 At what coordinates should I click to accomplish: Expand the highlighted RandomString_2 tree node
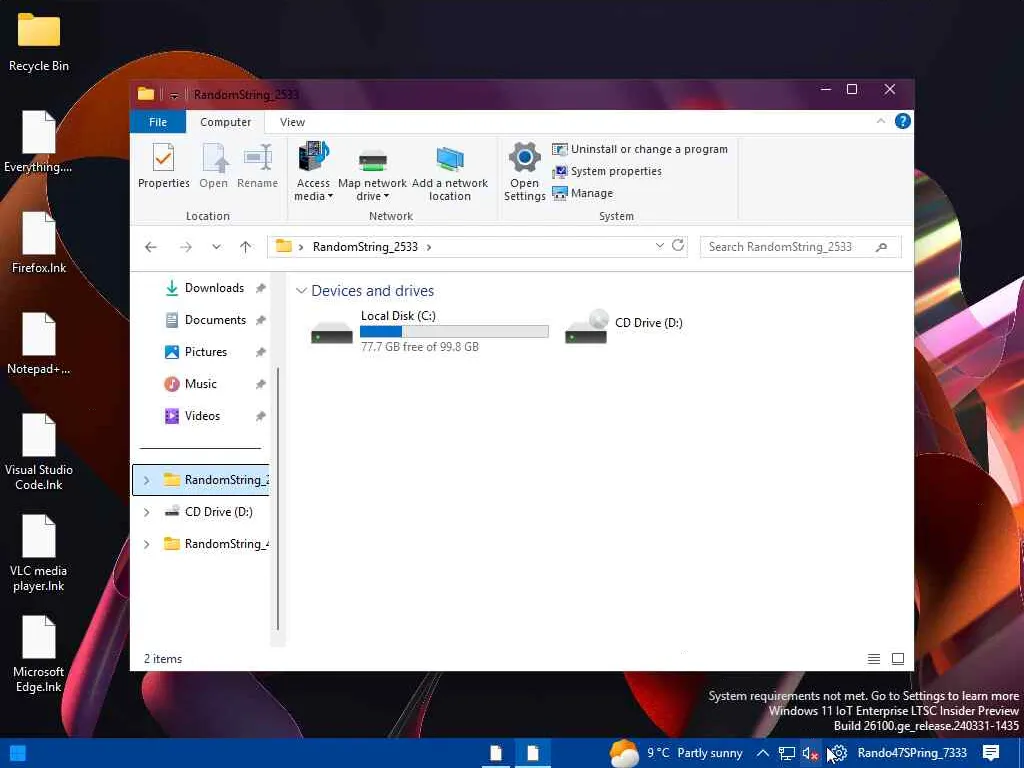[x=146, y=480]
